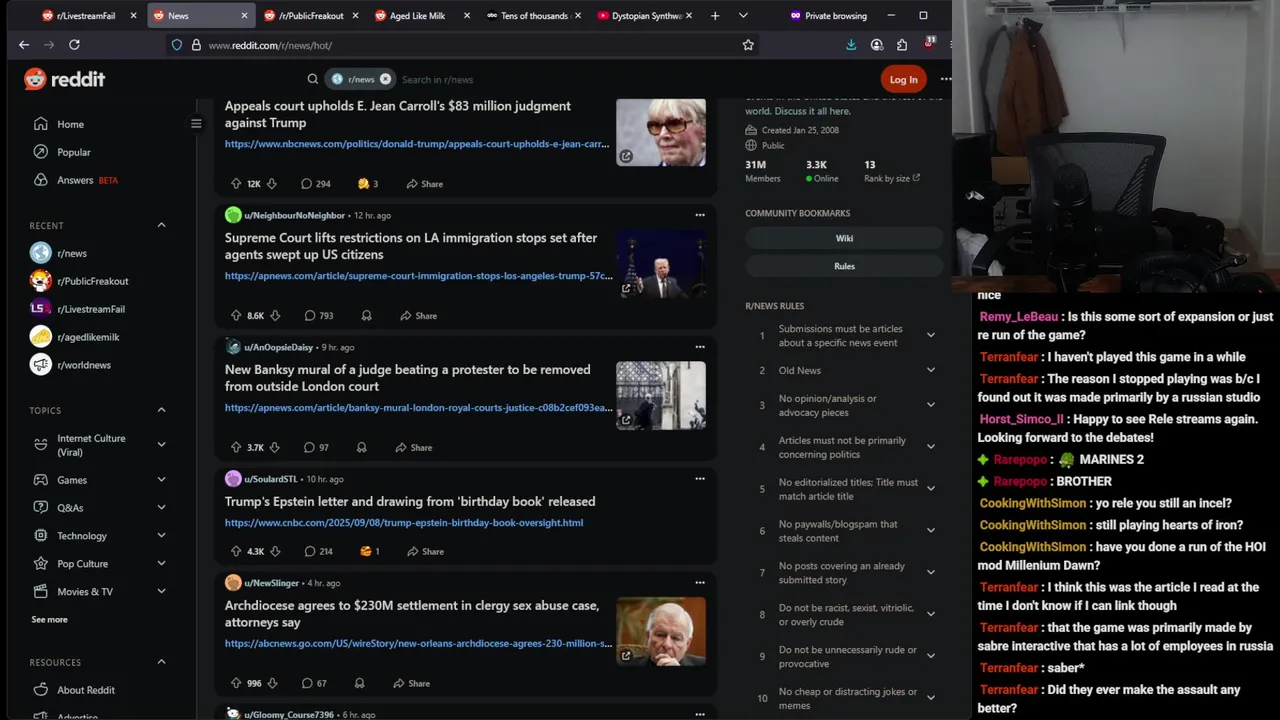The image size is (1280, 720).
Task: Collapse the RESOURCES section
Action: point(161,662)
